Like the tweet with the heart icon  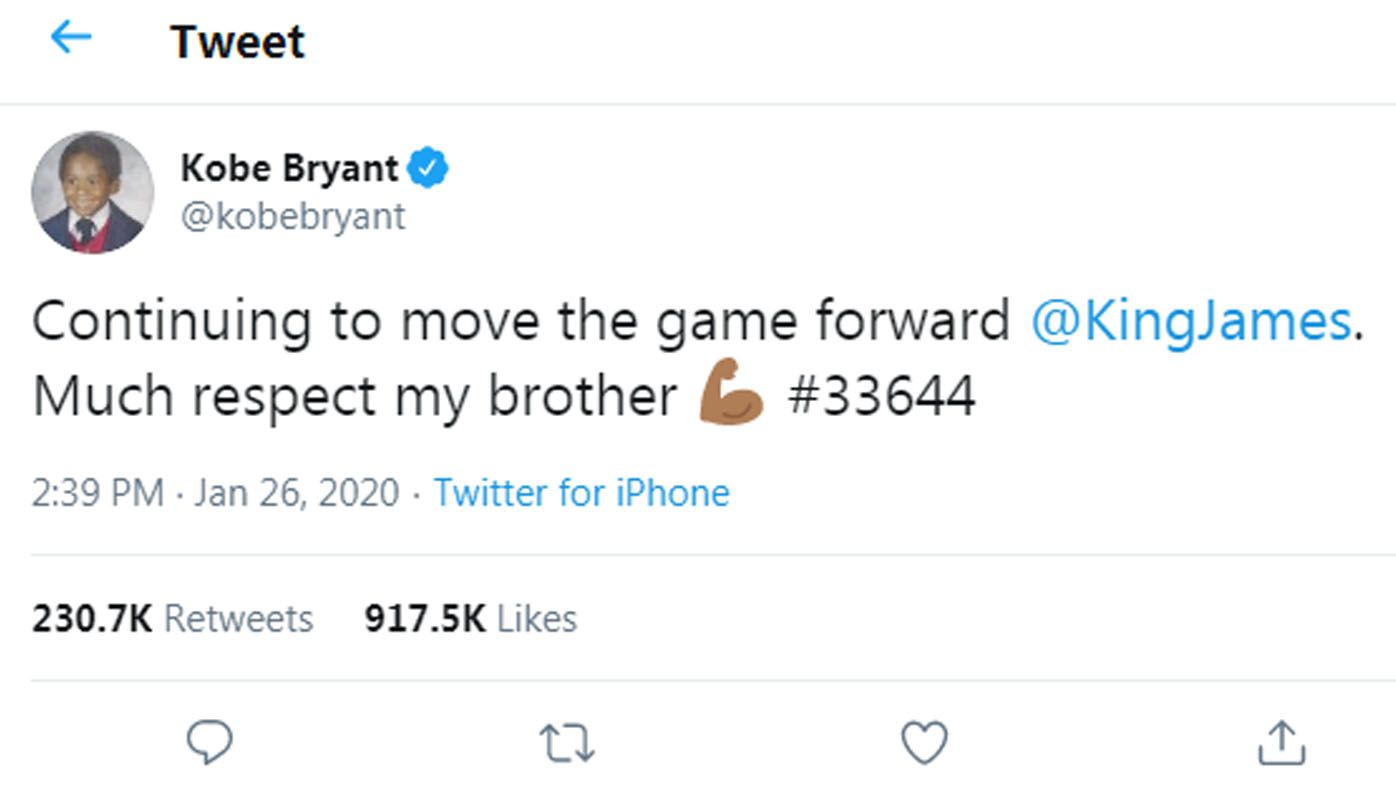[x=924, y=743]
